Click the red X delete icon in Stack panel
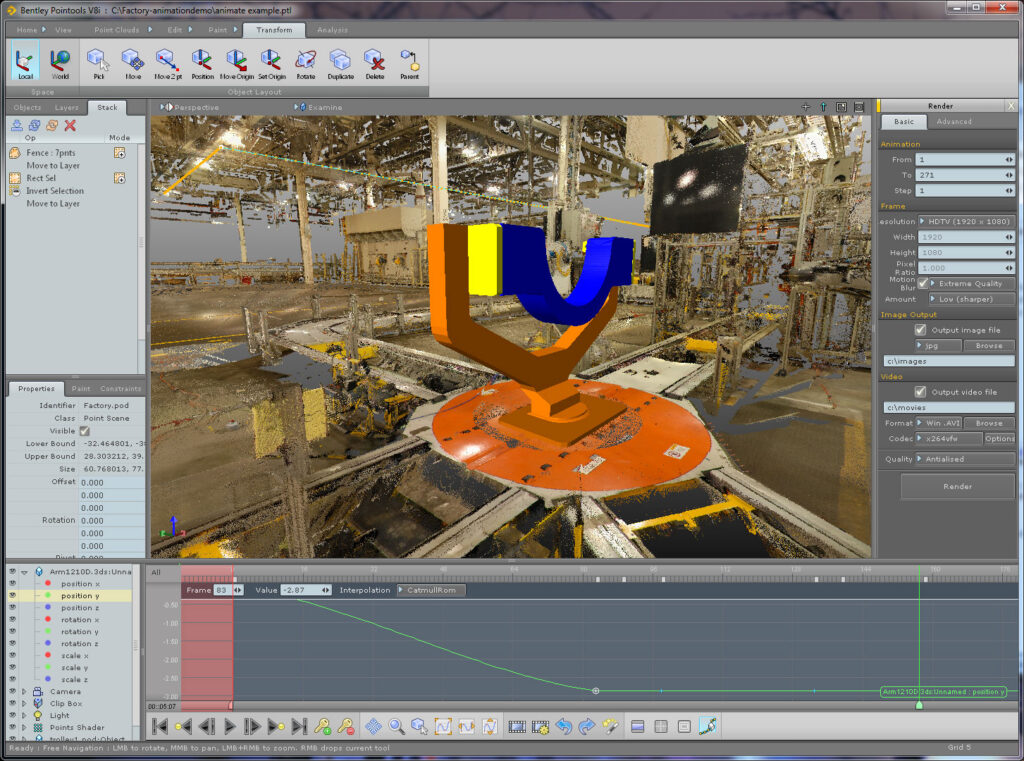Image resolution: width=1024 pixels, height=761 pixels. (70, 125)
